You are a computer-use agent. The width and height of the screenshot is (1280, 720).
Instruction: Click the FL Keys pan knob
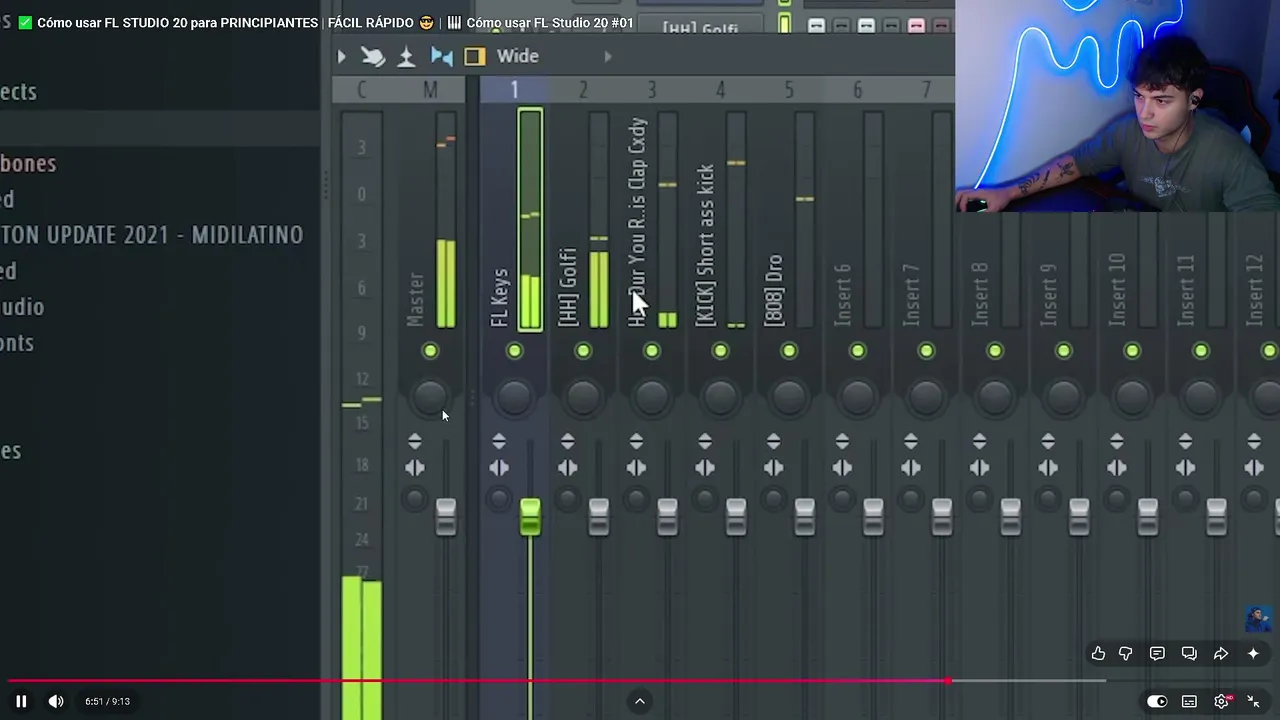[514, 398]
